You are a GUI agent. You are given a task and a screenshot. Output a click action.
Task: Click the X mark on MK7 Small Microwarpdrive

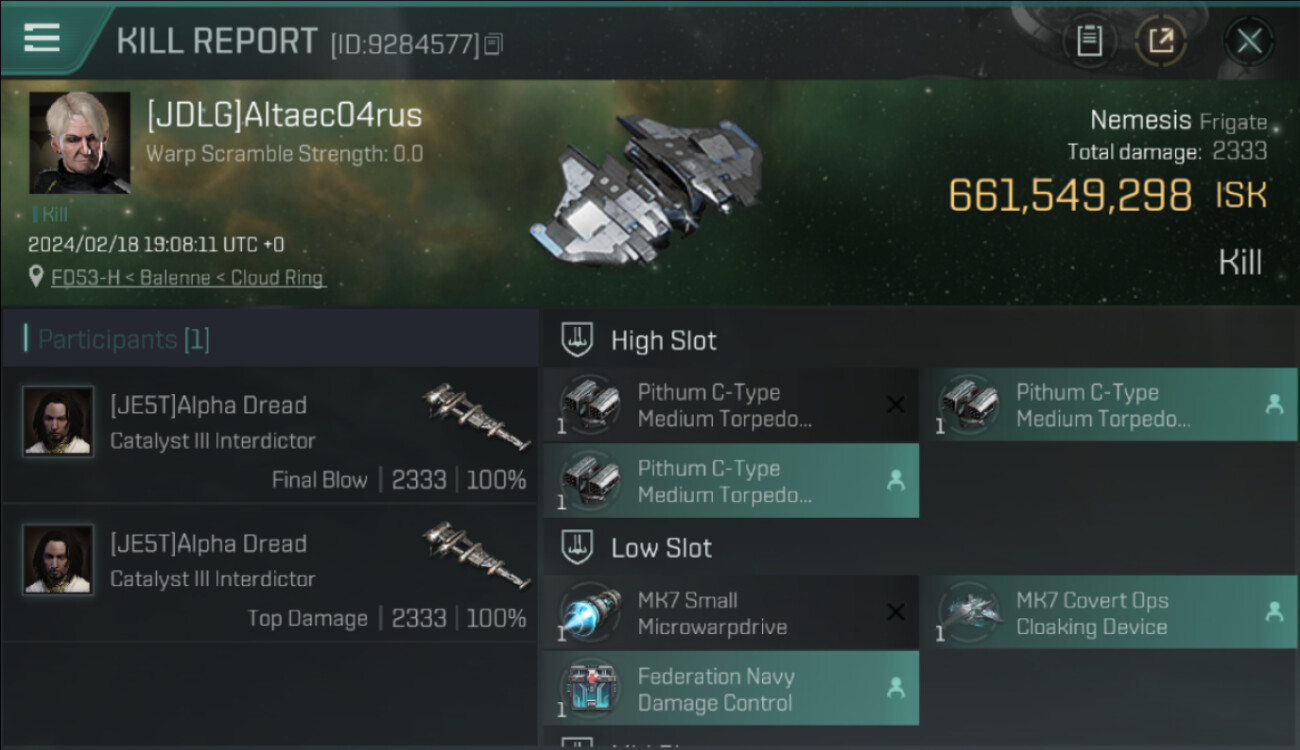(896, 612)
